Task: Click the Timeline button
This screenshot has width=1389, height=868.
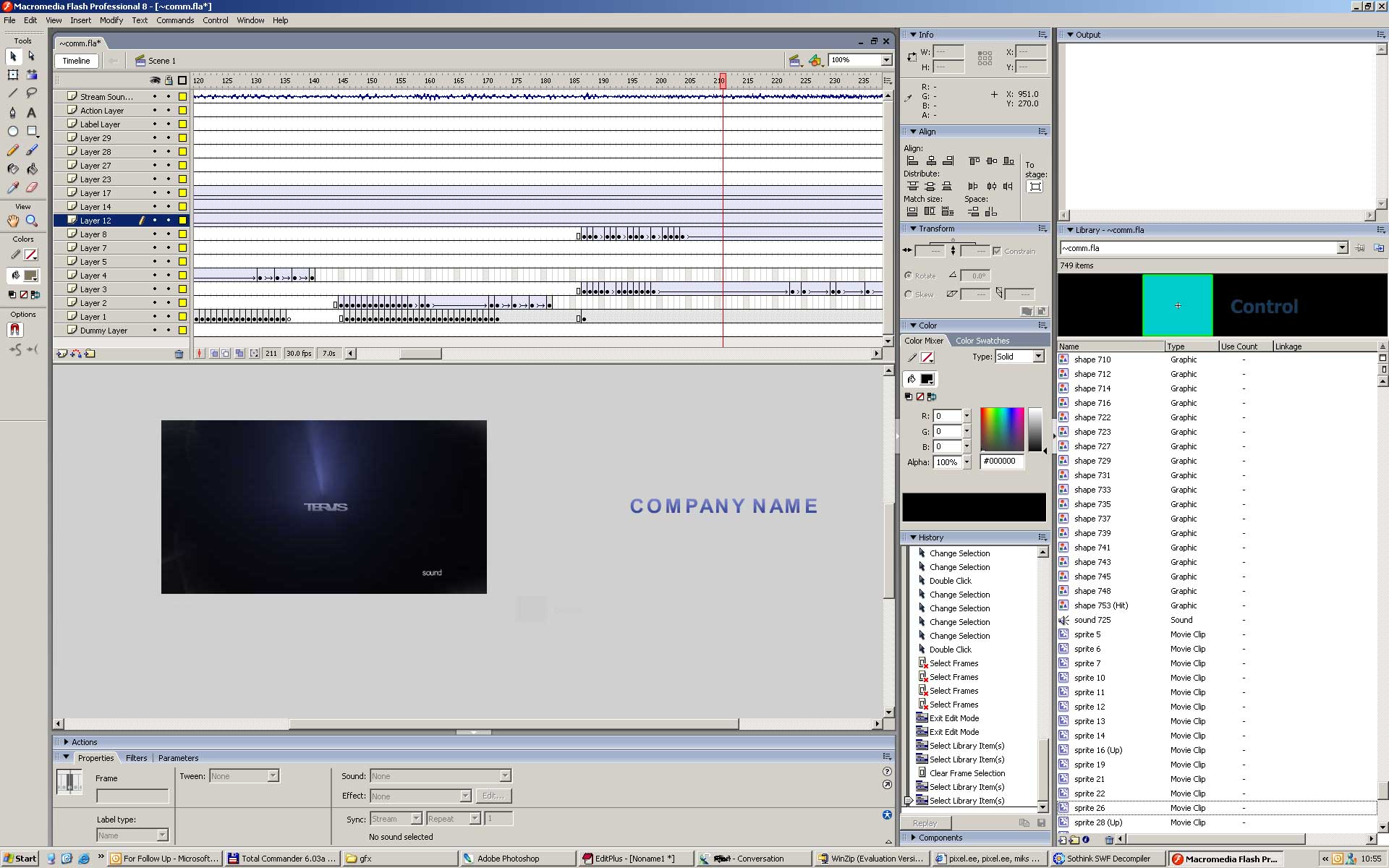Action: coord(76,61)
